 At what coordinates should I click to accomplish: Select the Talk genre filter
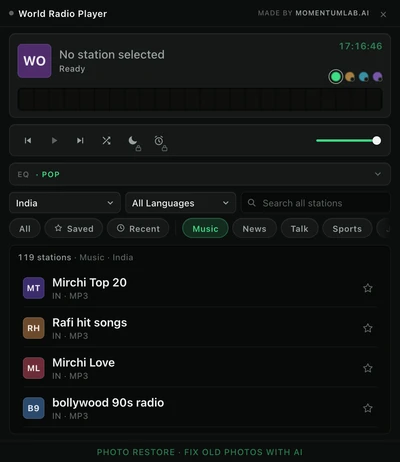pos(299,229)
